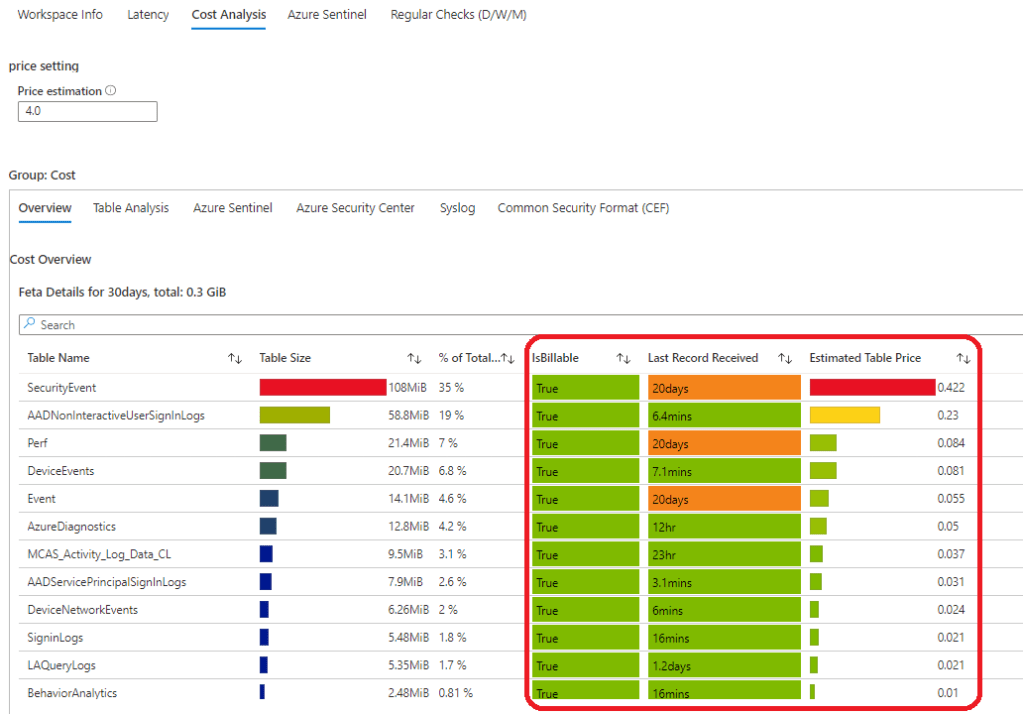Sort by Estimated Table Price arrows
This screenshot has height=714, width=1023.
pos(963,358)
